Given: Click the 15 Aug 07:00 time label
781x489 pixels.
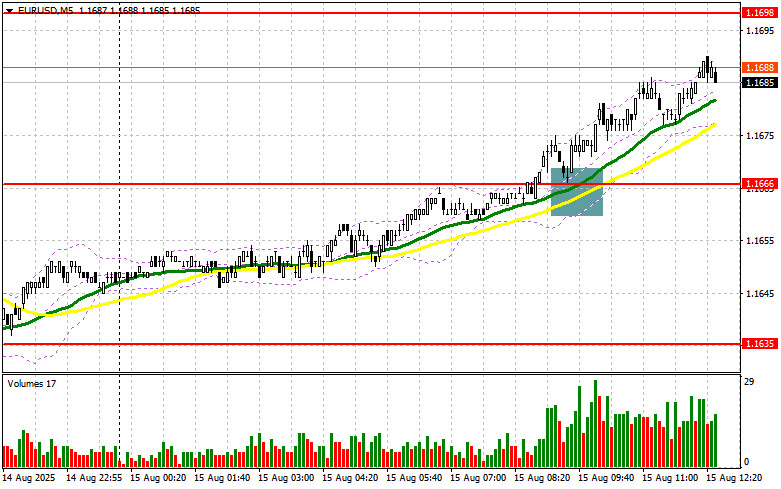Looking at the screenshot, I should coord(478,478).
